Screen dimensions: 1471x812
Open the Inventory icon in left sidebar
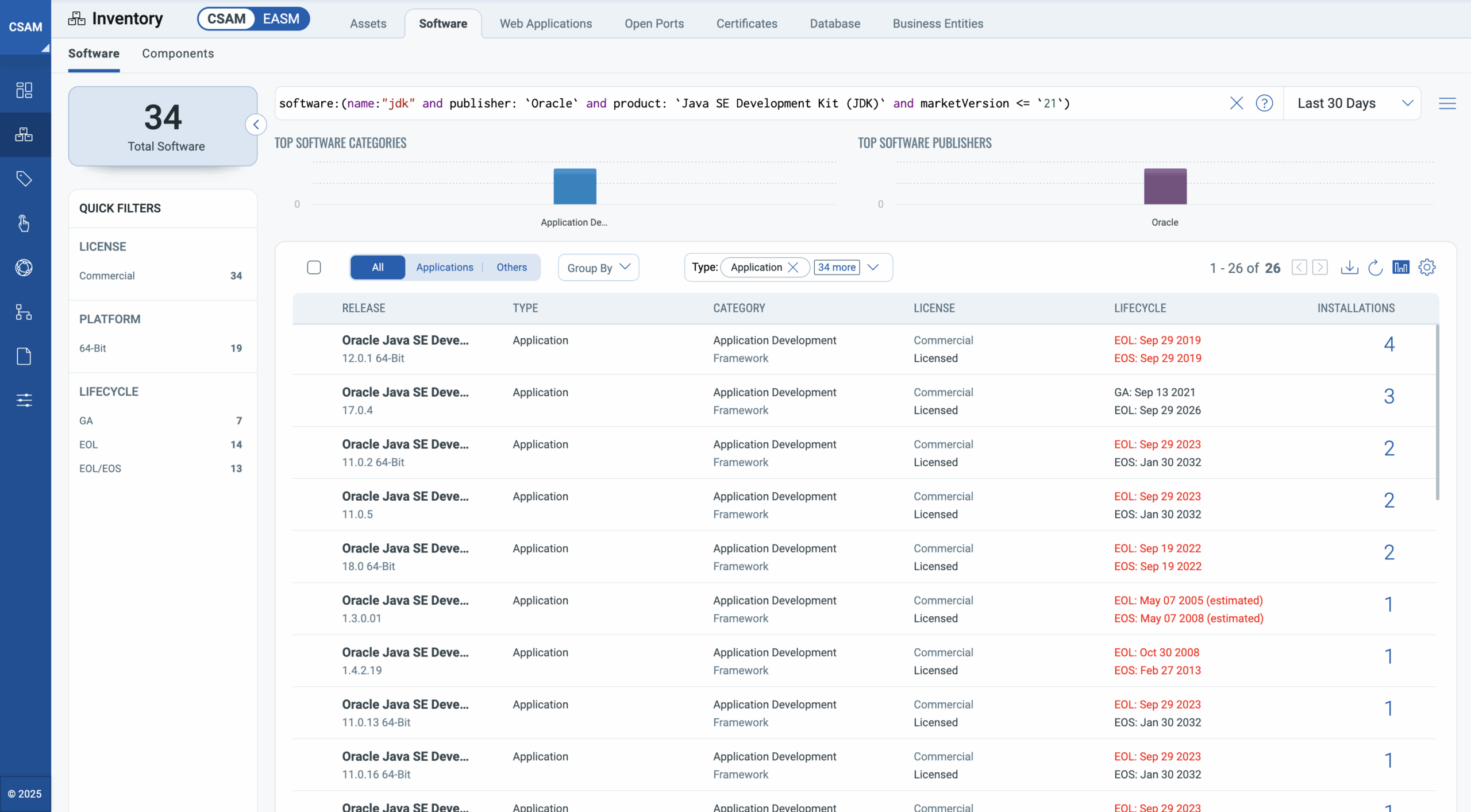[x=24, y=134]
